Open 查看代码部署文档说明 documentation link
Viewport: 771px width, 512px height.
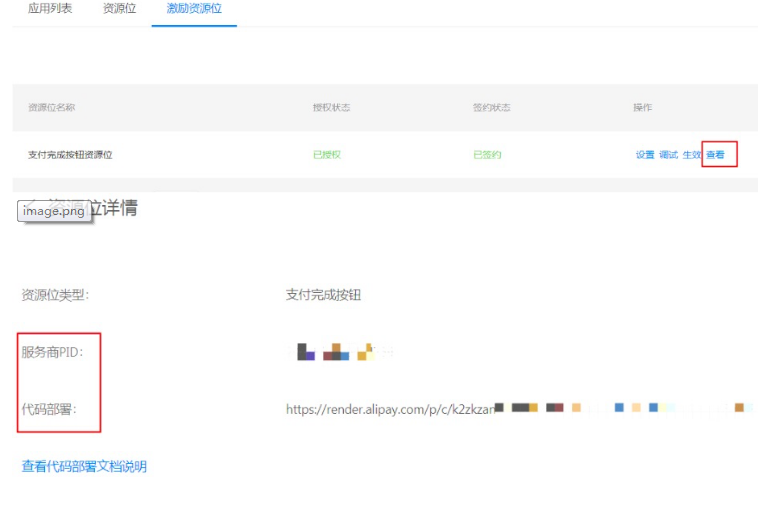coord(84,467)
